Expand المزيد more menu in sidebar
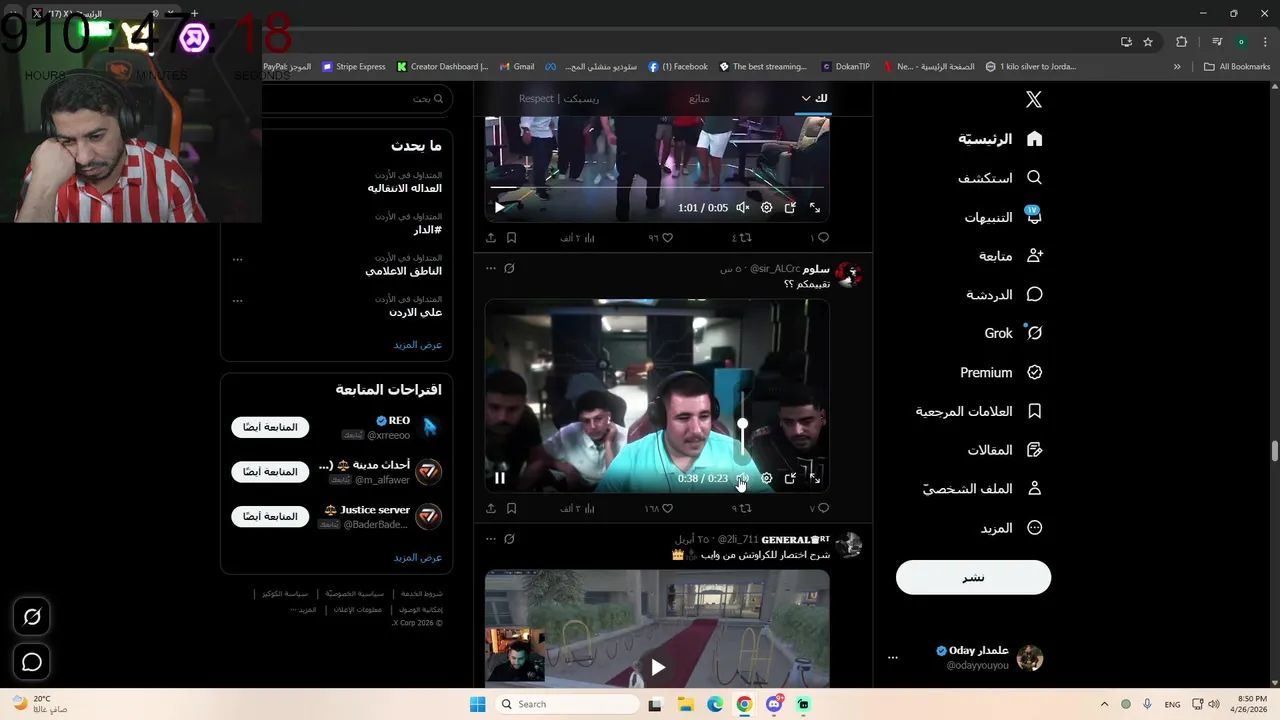The height and width of the screenshot is (720, 1280). (x=1011, y=528)
